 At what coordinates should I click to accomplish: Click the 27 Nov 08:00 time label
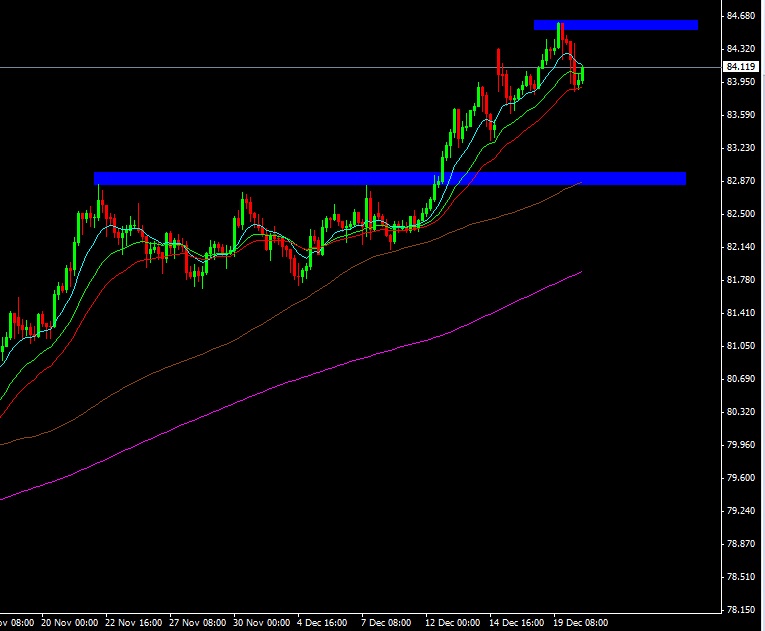tap(198, 623)
